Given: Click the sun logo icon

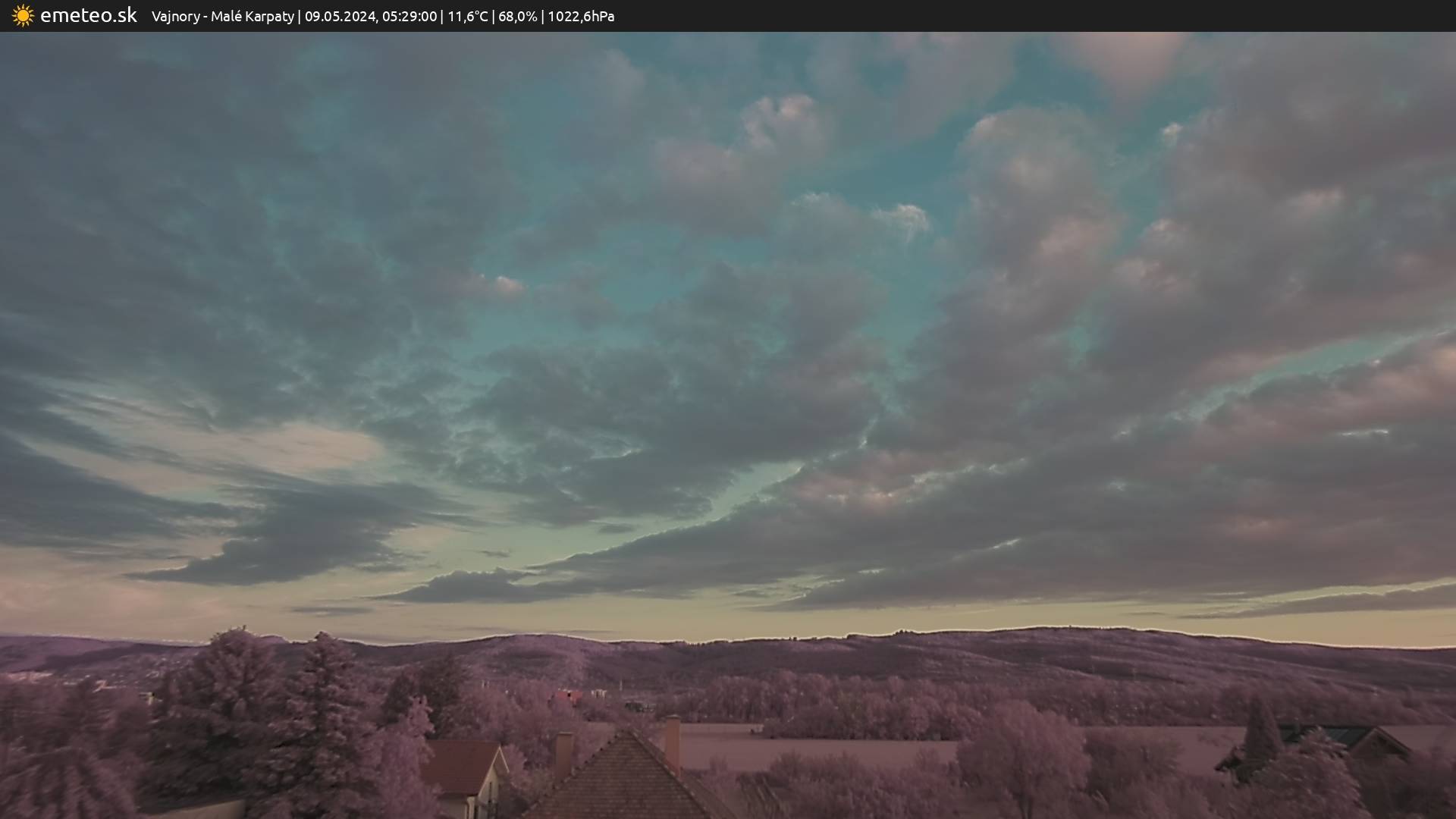Looking at the screenshot, I should (x=23, y=16).
